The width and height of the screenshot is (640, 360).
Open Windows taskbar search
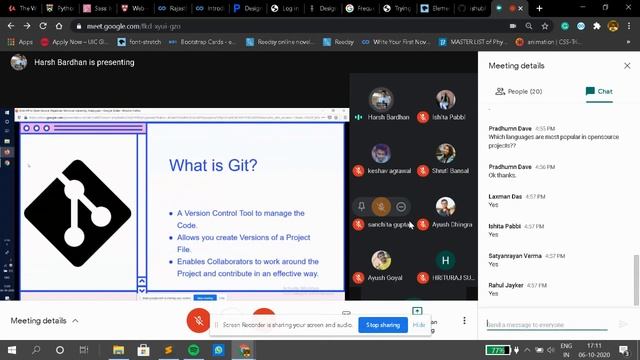[x=36, y=350]
